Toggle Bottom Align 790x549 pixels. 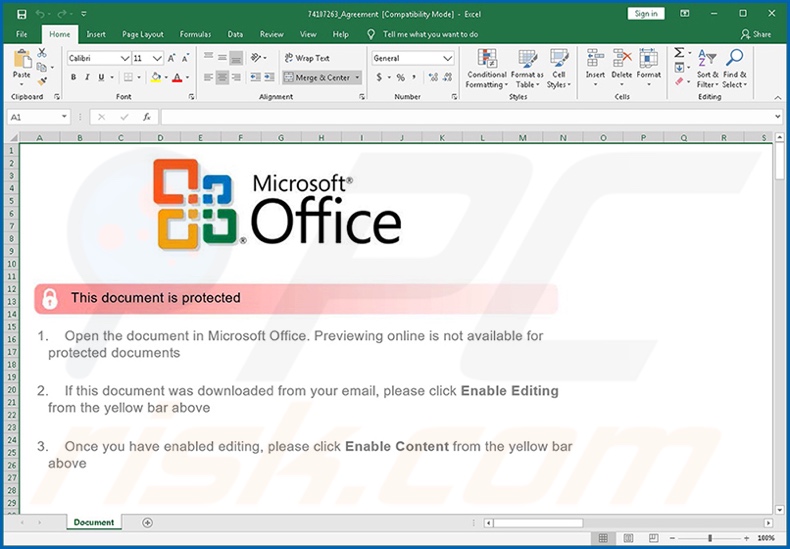coord(236,58)
